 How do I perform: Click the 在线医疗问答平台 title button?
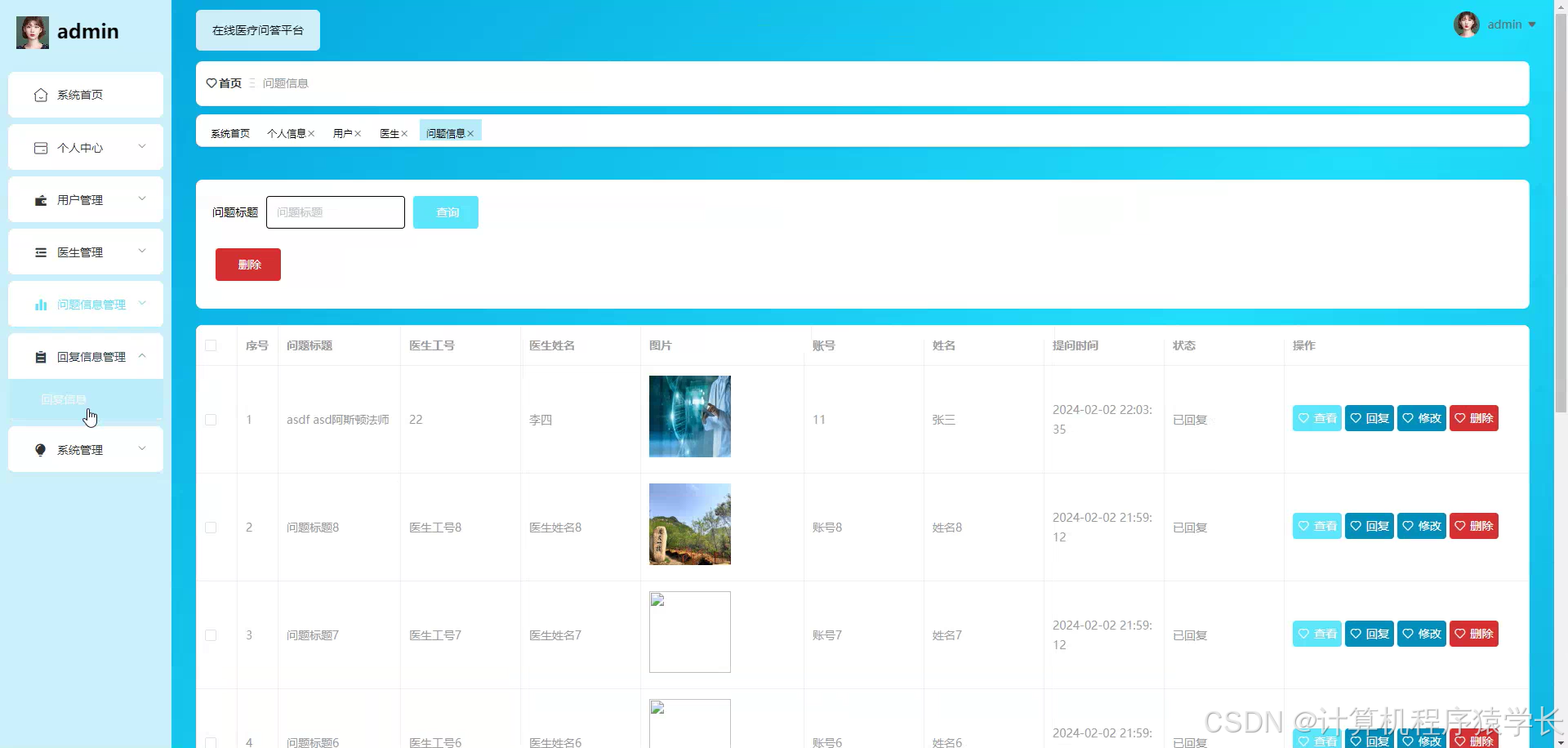point(258,30)
